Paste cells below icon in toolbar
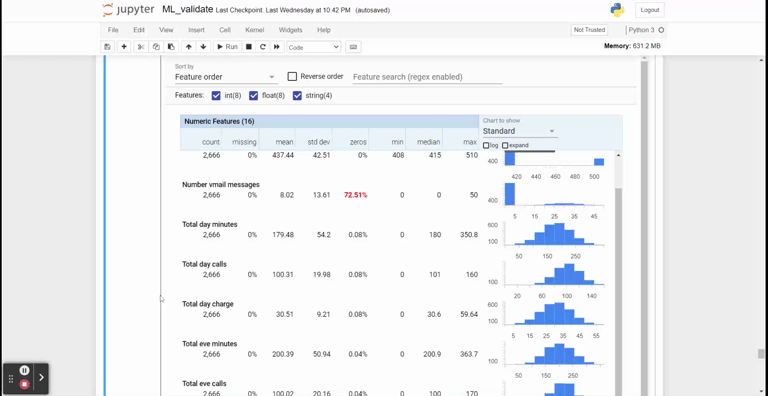The height and width of the screenshot is (396, 768). coord(170,47)
